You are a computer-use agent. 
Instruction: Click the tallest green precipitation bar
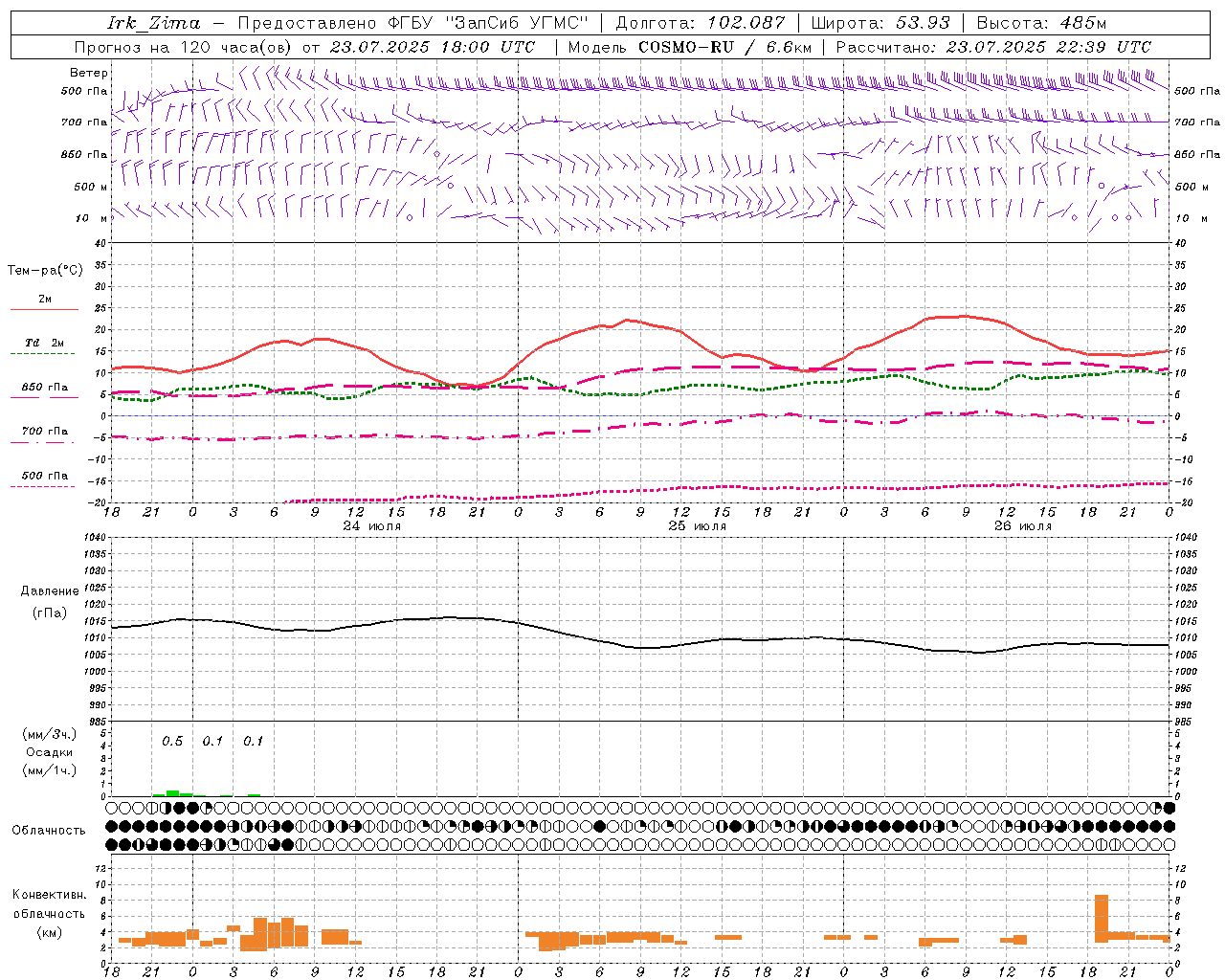[x=172, y=793]
